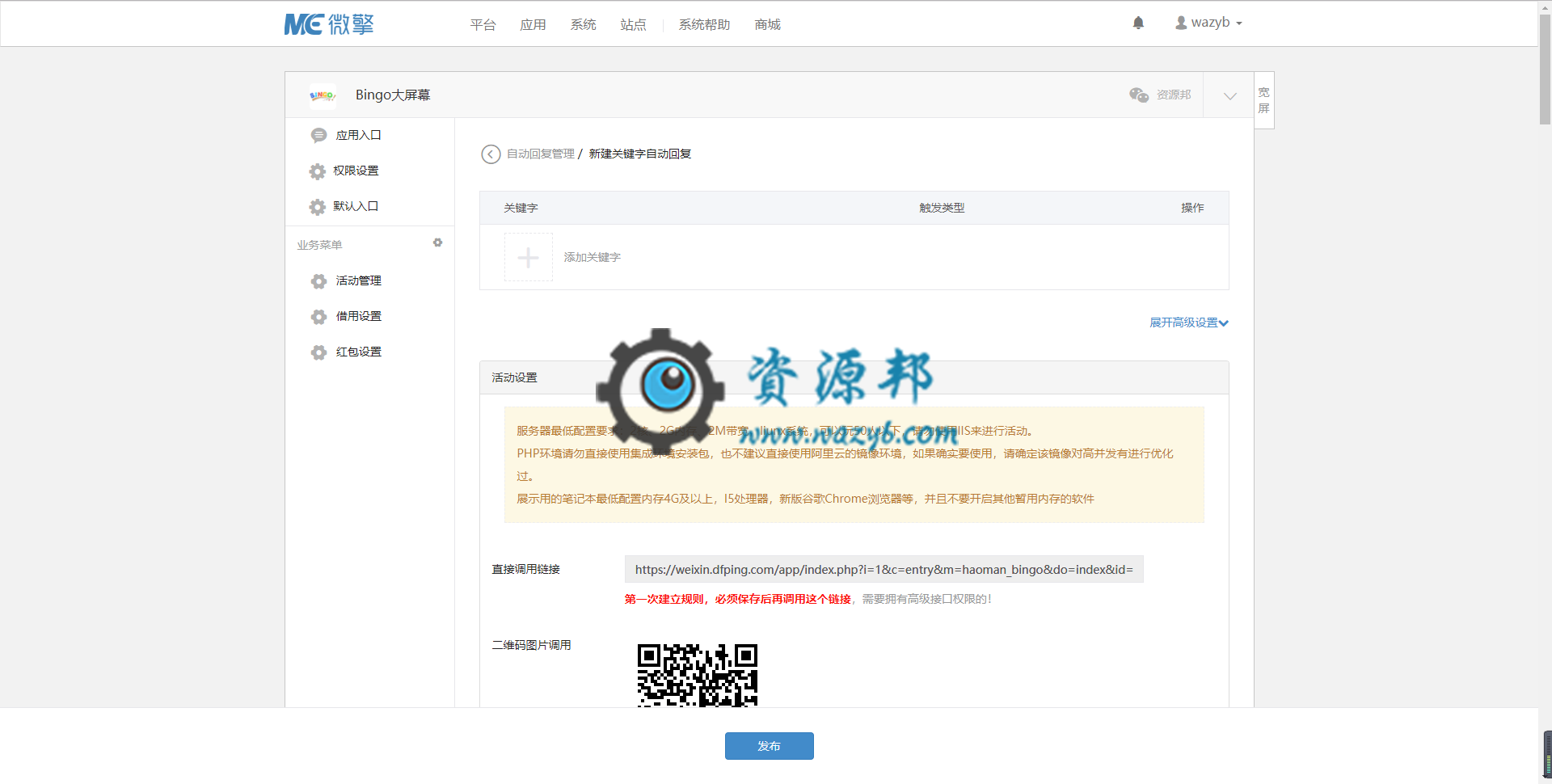Click the 发布 publish button
The image size is (1552, 784).
click(x=769, y=746)
